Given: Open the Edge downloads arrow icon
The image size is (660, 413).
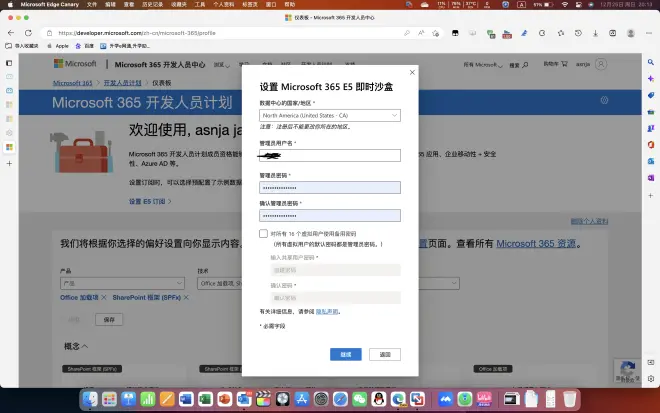Looking at the screenshot, I should [x=595, y=33].
